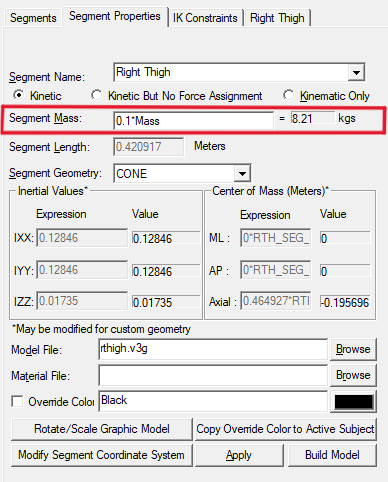This screenshot has width=388, height=482.
Task: Click Browse next to Material File
Action: pos(353,375)
